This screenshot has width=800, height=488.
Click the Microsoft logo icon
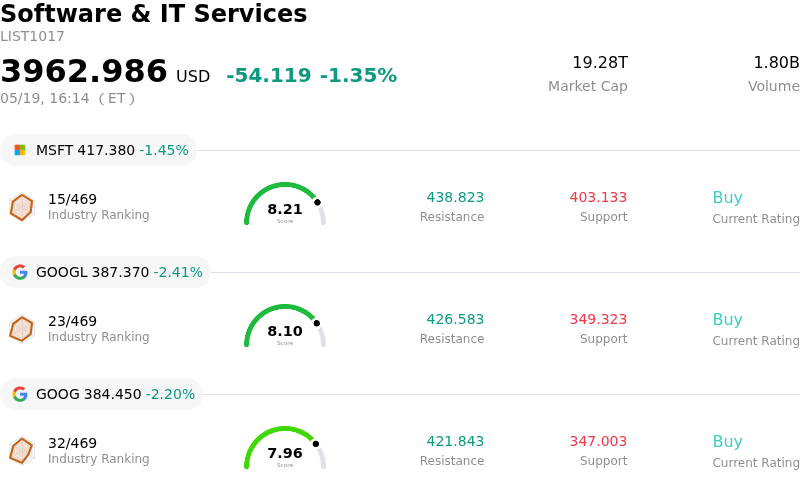pos(20,150)
